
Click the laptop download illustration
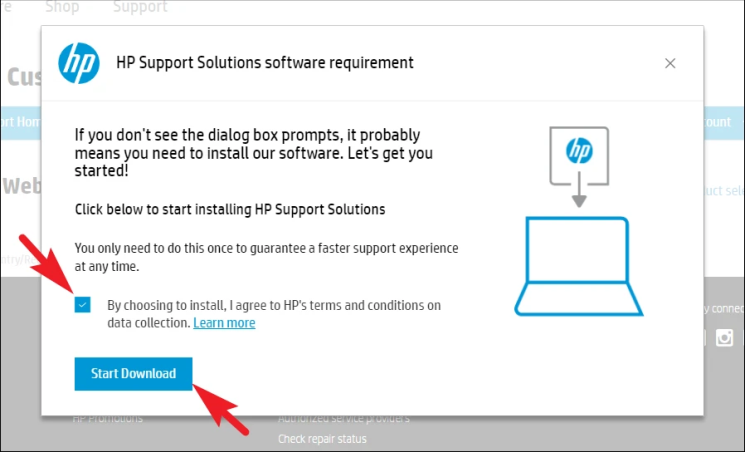pyautogui.click(x=579, y=221)
